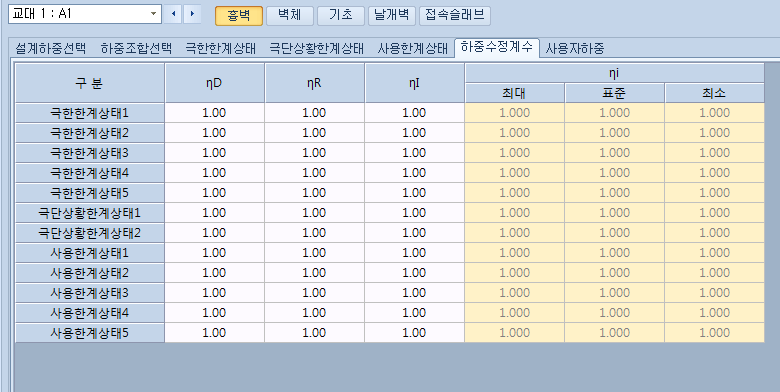Click 최대 ηi cell for 사용한계상태3
780x392 pixels.
pos(515,293)
